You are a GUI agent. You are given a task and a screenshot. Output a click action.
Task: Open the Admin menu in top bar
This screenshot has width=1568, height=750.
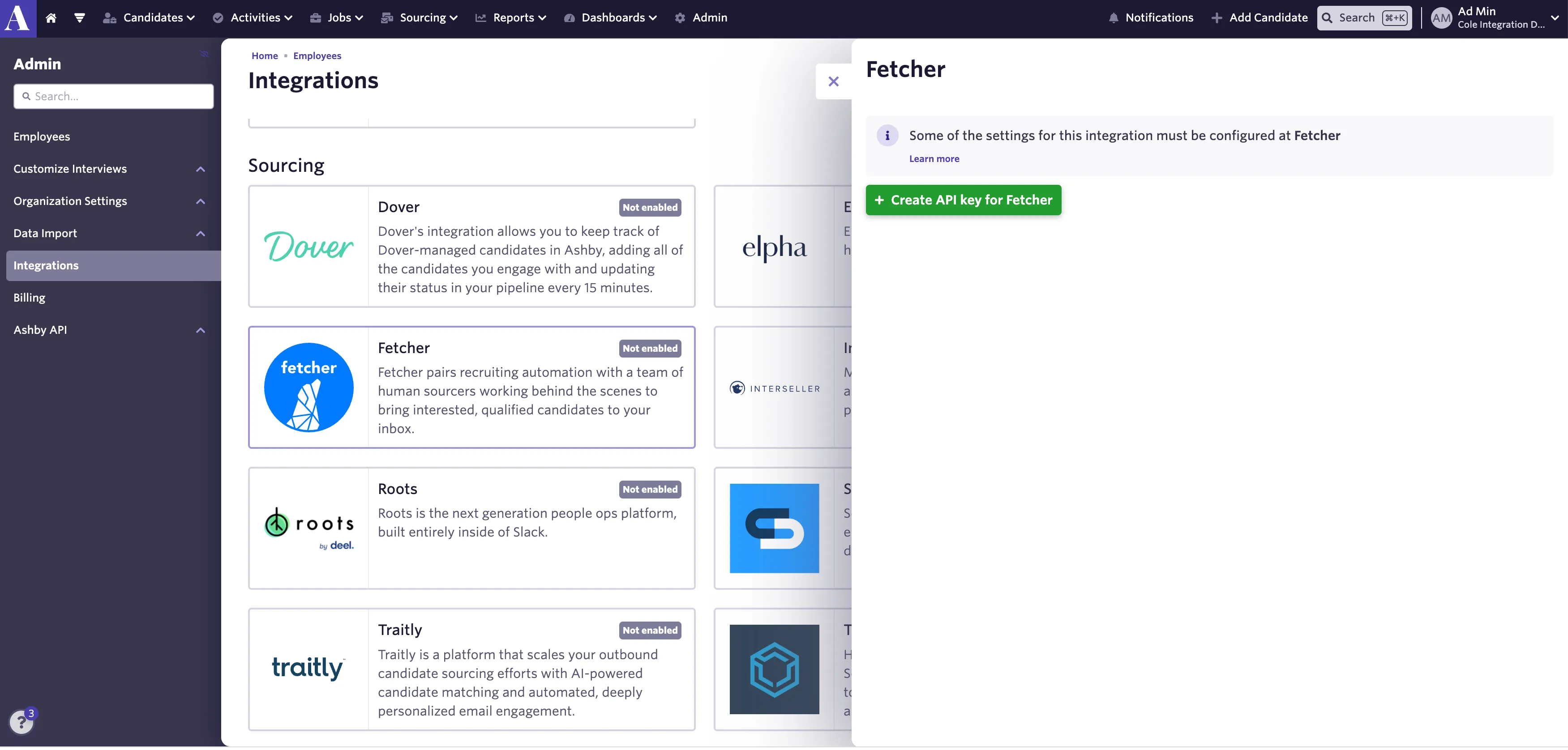point(701,17)
